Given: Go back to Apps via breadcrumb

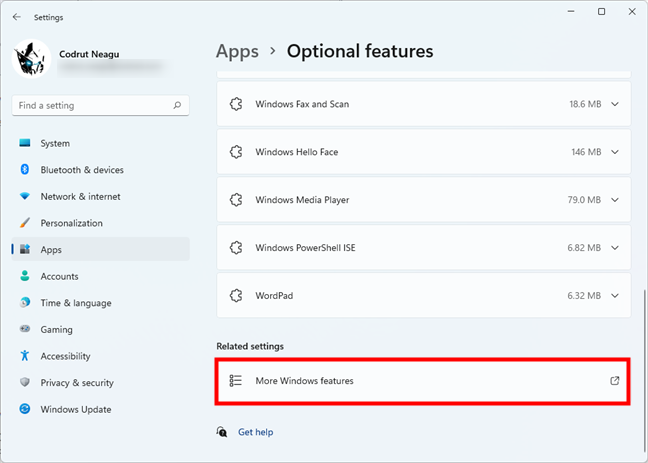Looking at the screenshot, I should (x=237, y=51).
